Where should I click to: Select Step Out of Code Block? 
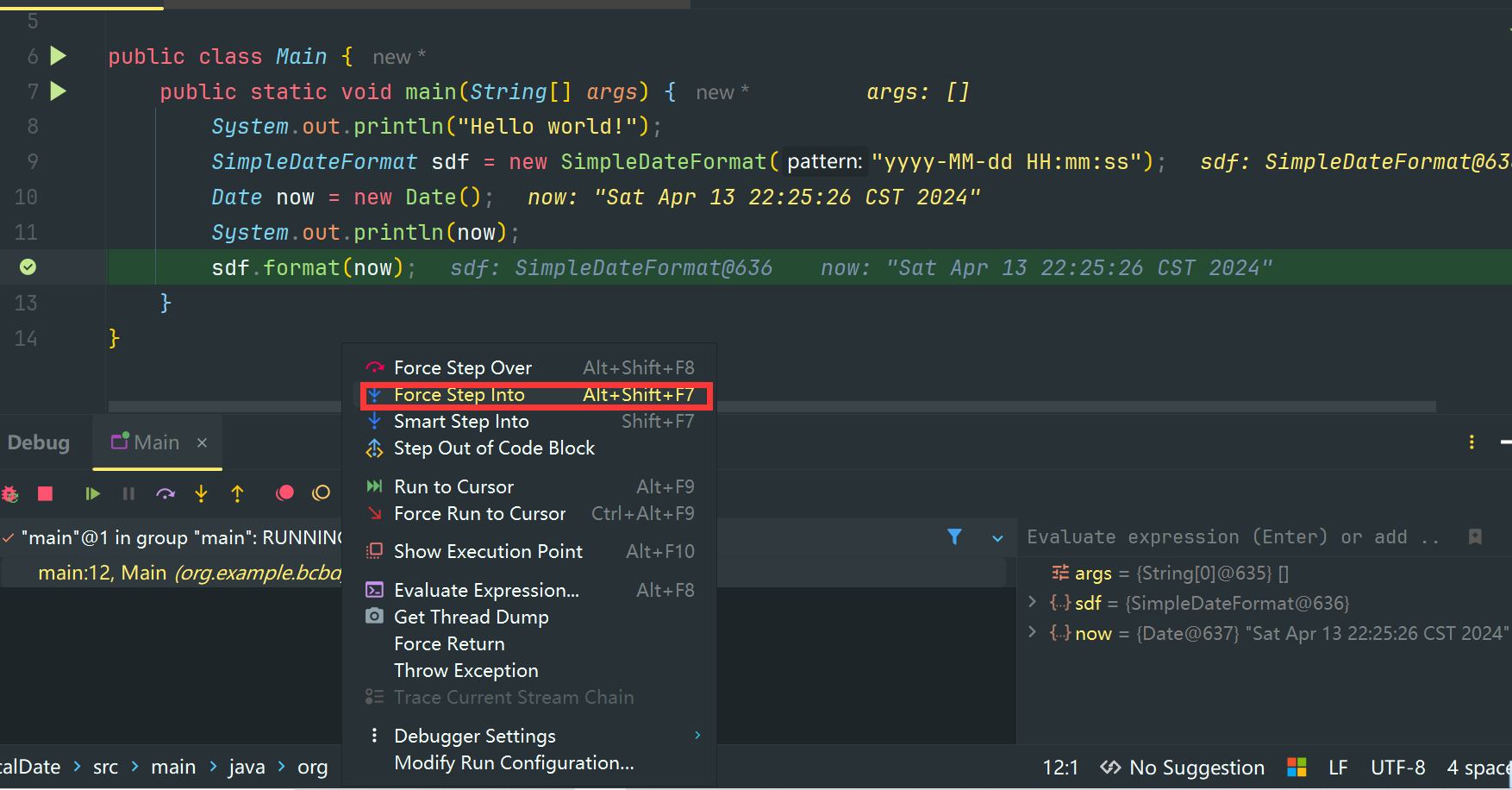point(529,448)
